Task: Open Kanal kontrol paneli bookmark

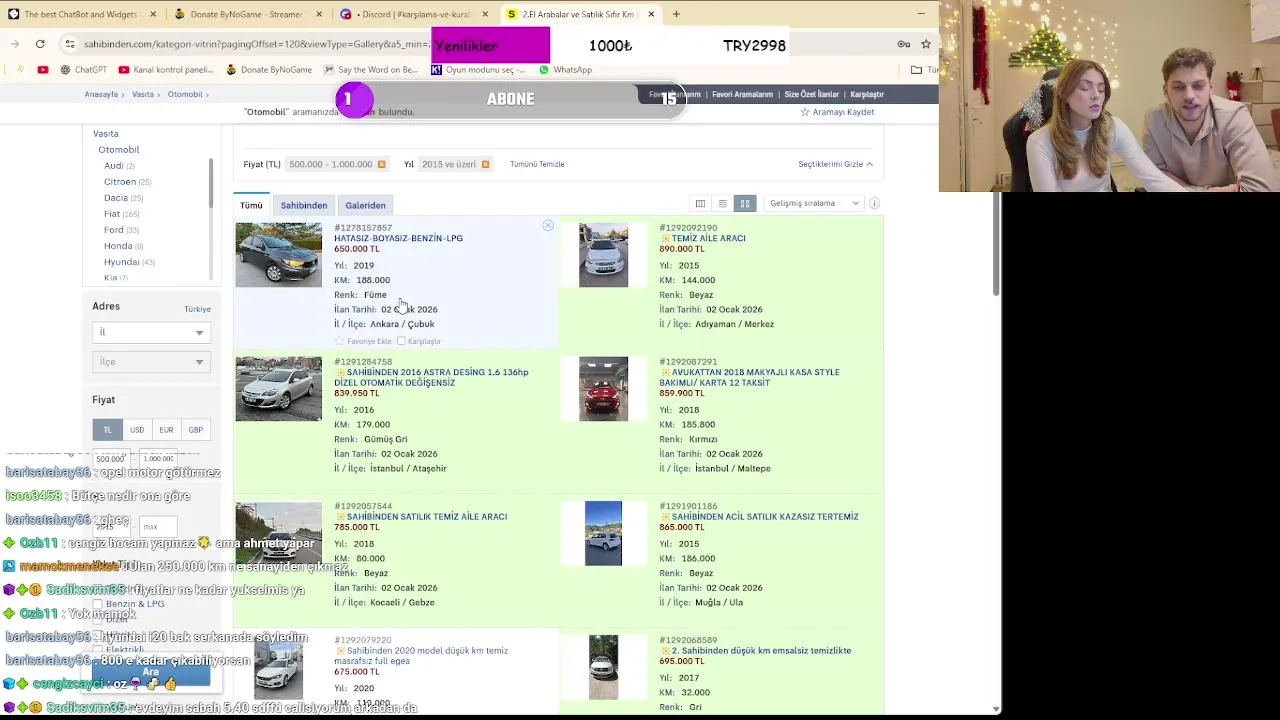Action: coord(166,70)
